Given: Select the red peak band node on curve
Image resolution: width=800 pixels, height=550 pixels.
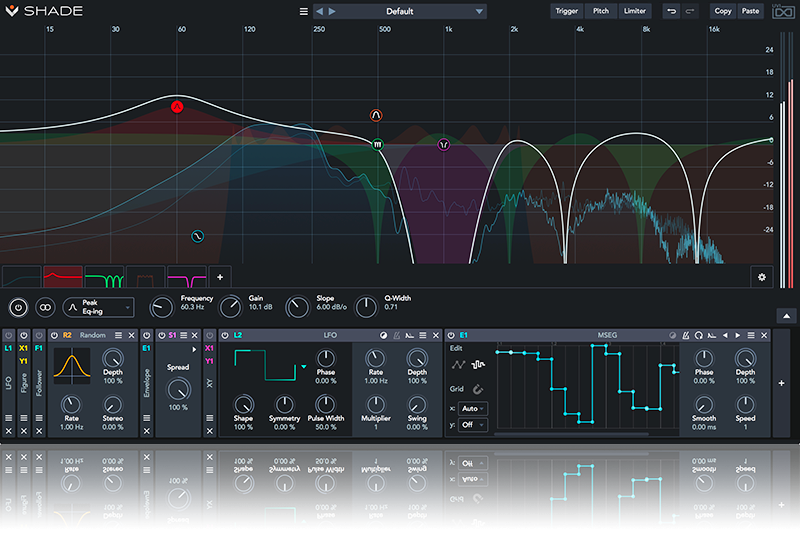Looking at the screenshot, I should click(177, 106).
